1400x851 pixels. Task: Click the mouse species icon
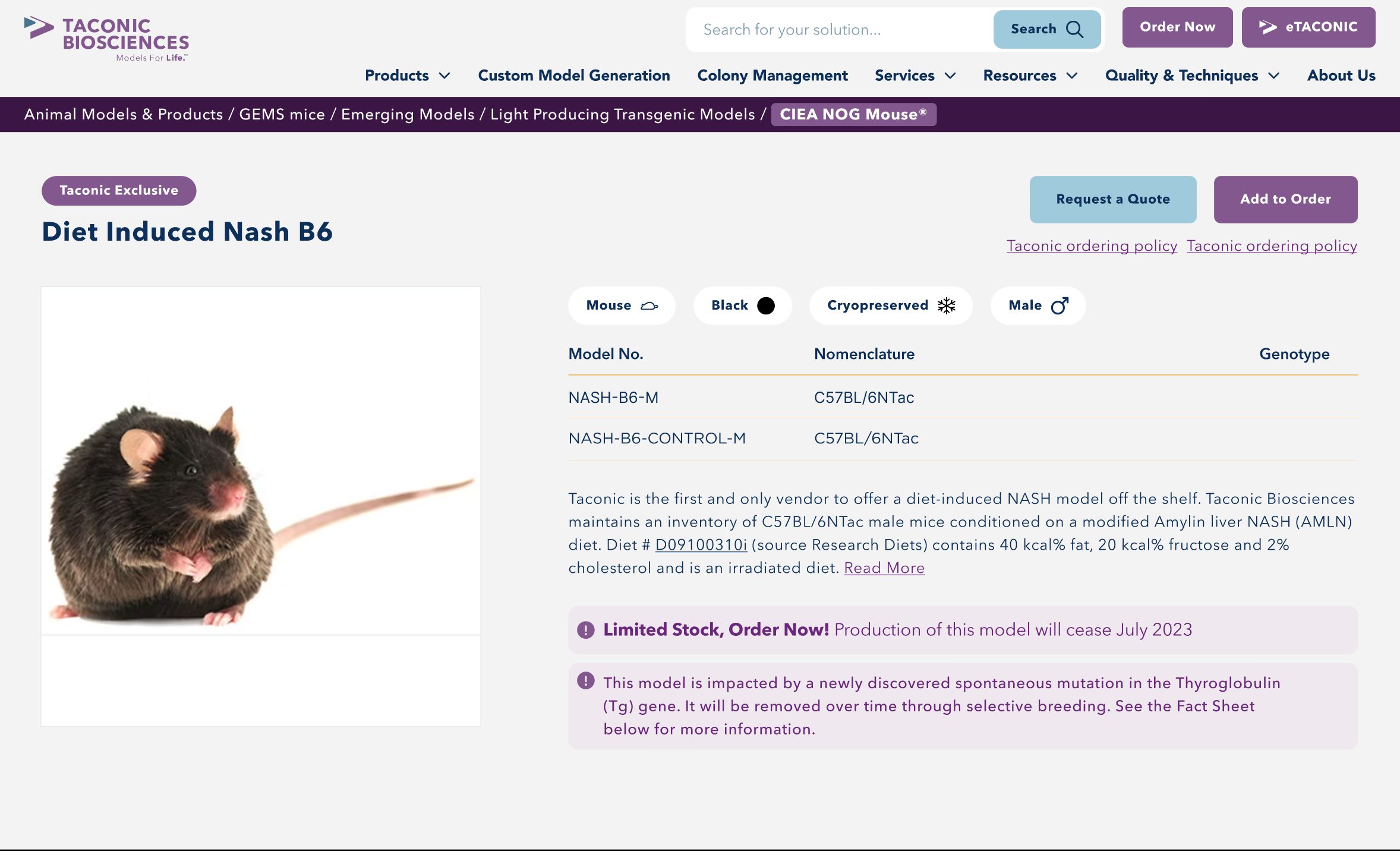(649, 305)
